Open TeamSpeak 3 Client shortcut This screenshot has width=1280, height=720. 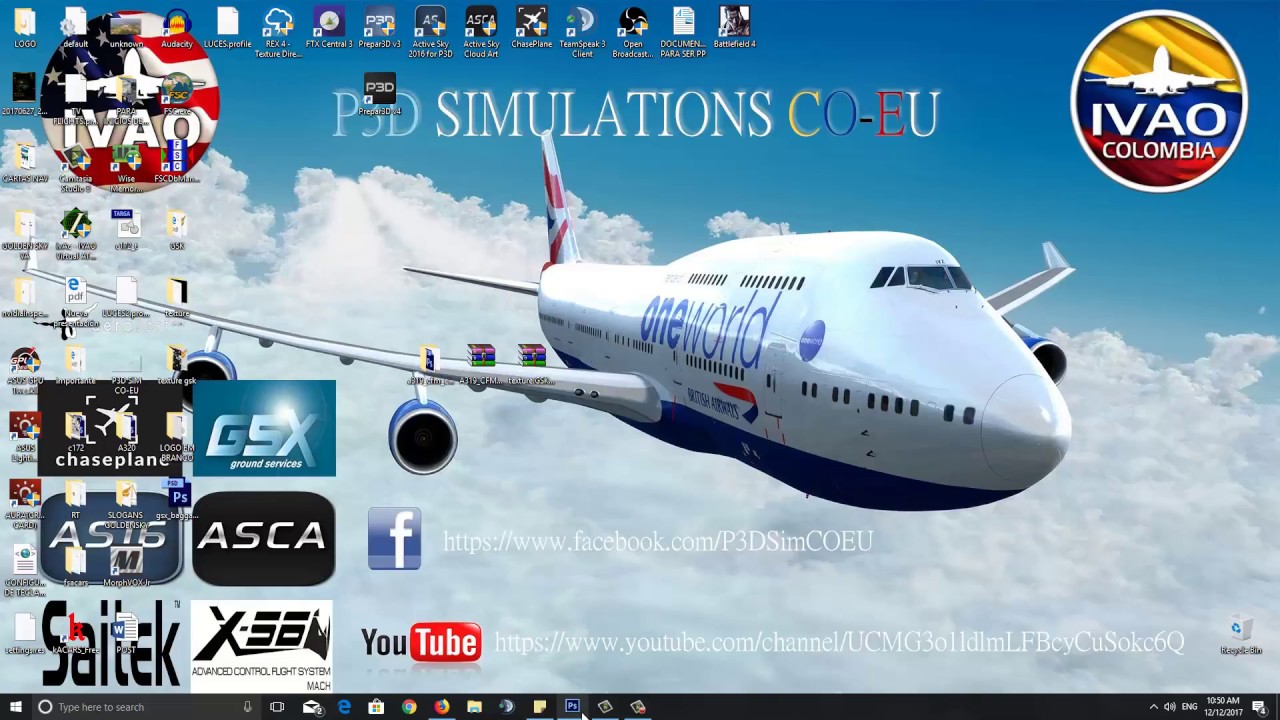pyautogui.click(x=582, y=32)
